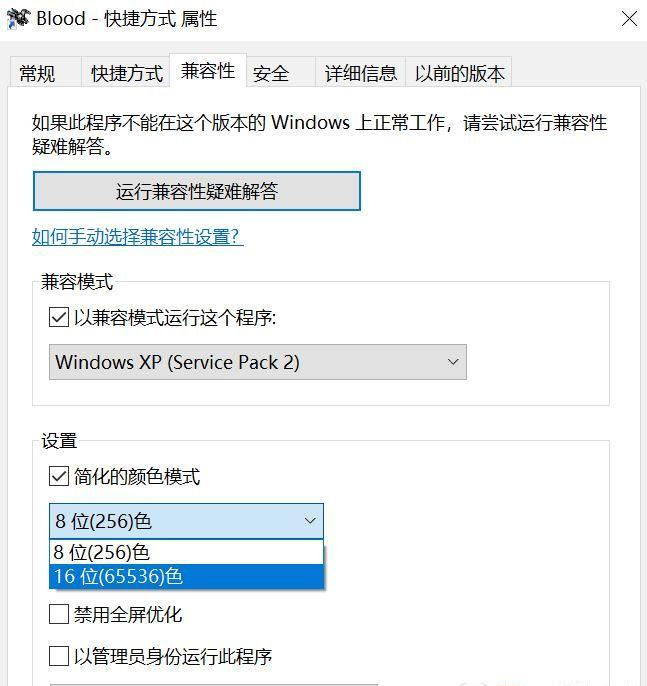Open the 详细信息 tab
647x686 pixels.
pyautogui.click(x=360, y=73)
